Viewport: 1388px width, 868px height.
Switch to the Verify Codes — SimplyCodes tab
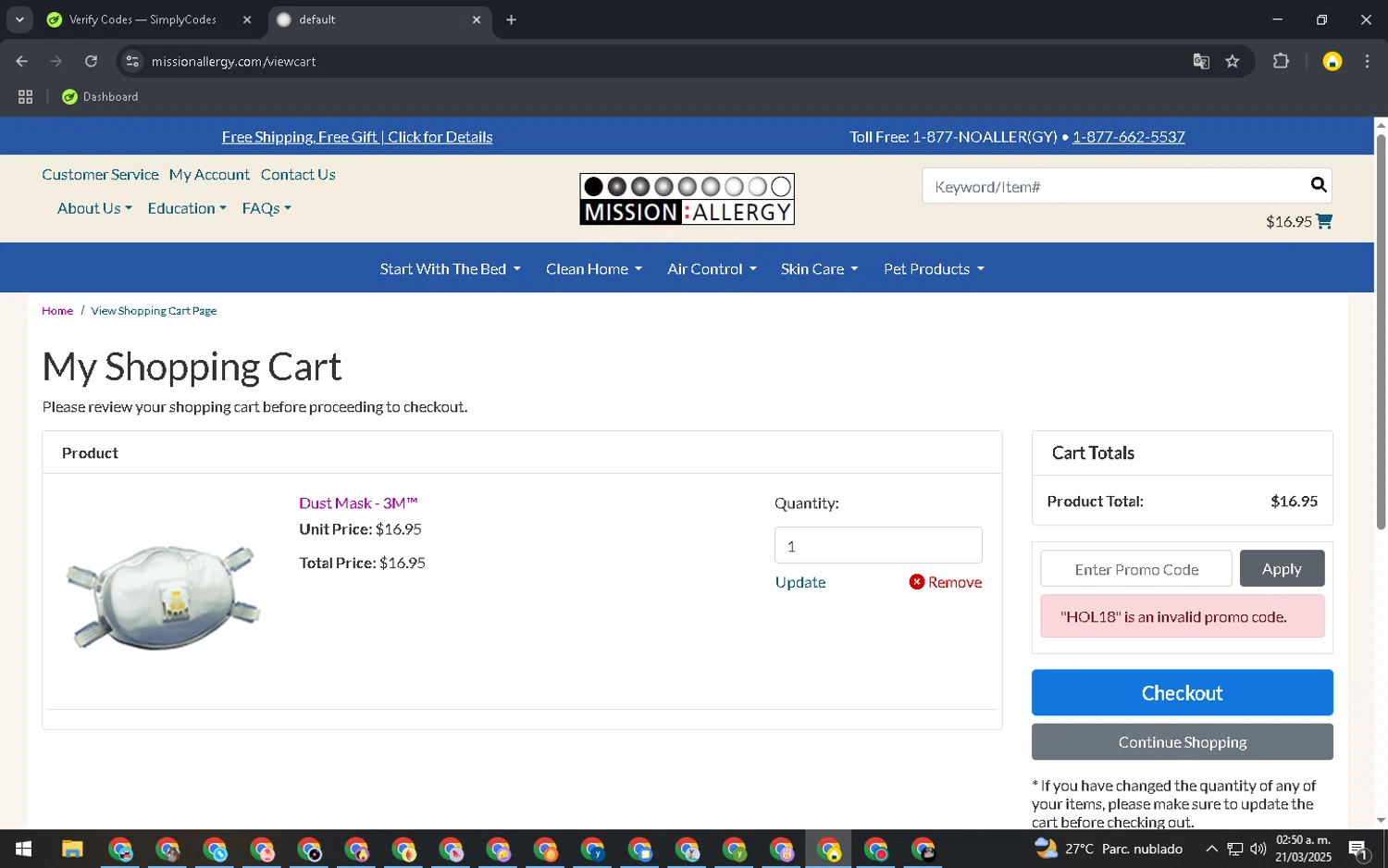click(143, 19)
